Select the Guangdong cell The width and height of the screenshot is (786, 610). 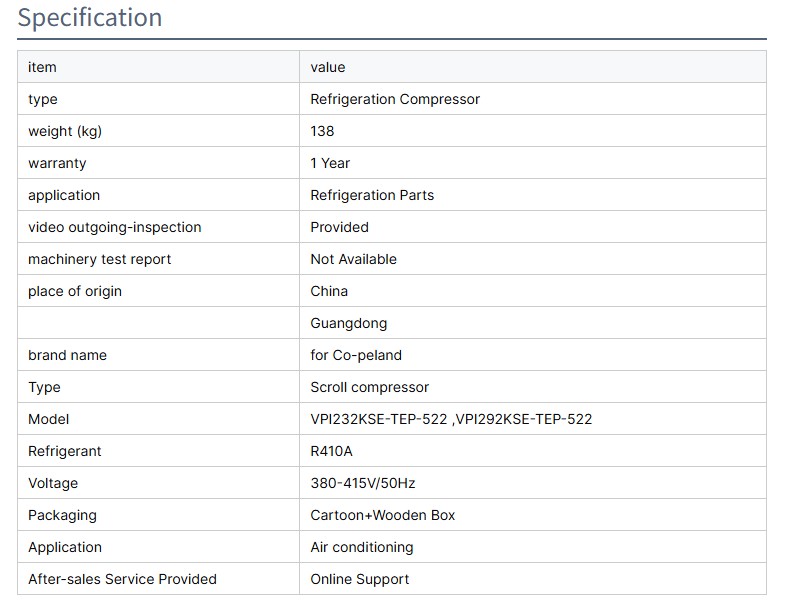pyautogui.click(x=348, y=323)
